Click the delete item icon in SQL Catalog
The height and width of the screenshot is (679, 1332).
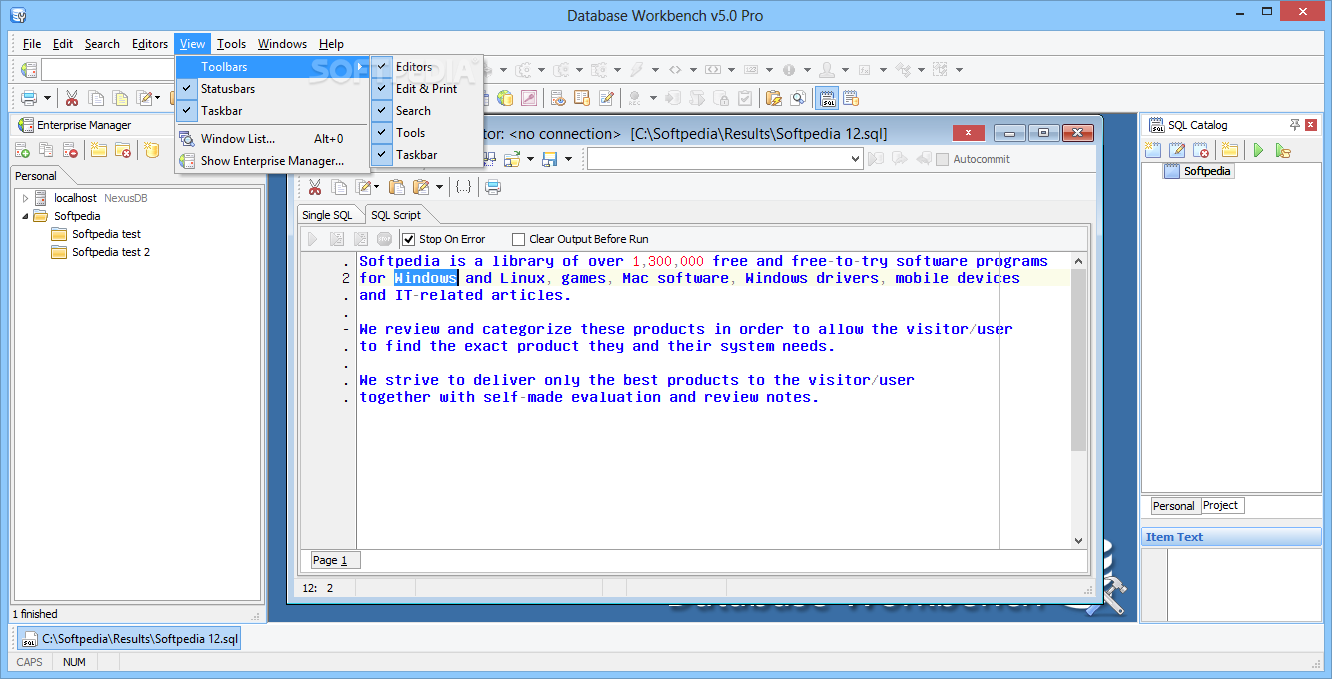pyautogui.click(x=1201, y=150)
